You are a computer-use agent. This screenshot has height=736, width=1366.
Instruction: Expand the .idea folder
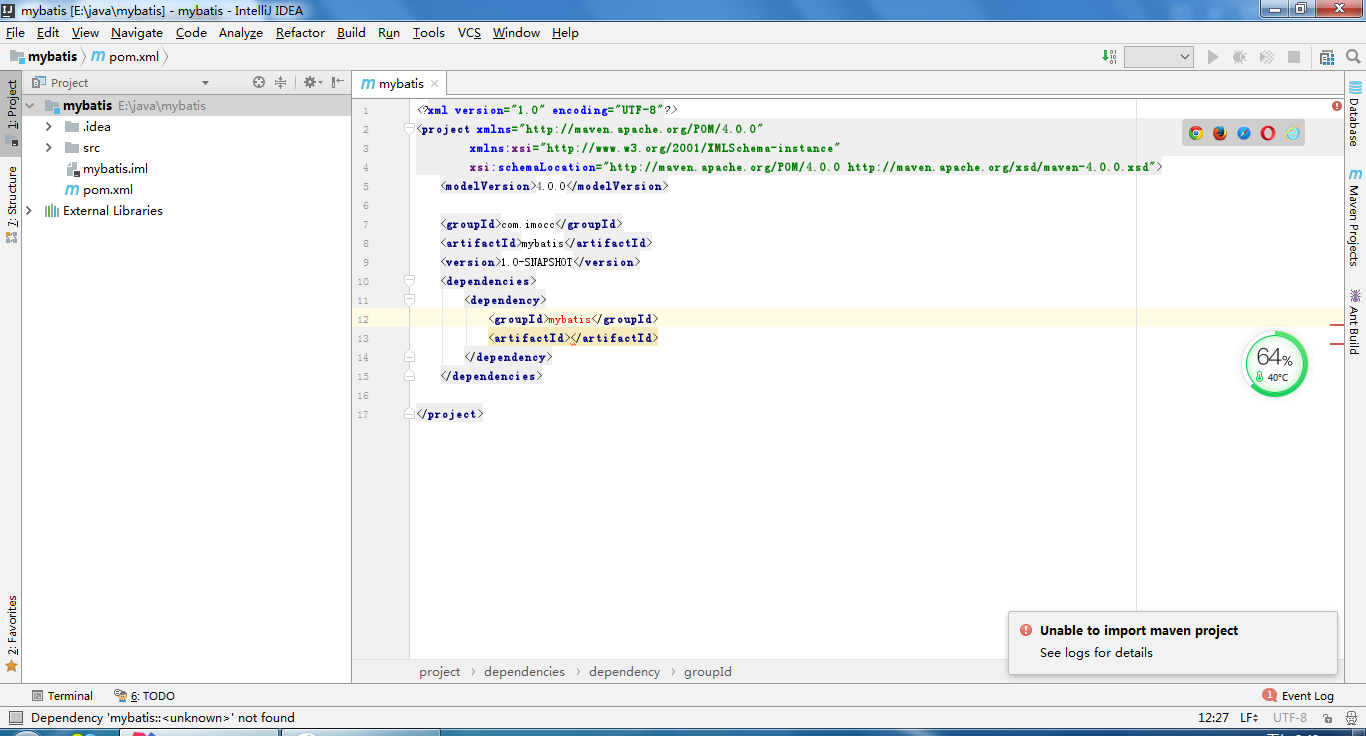click(x=48, y=127)
